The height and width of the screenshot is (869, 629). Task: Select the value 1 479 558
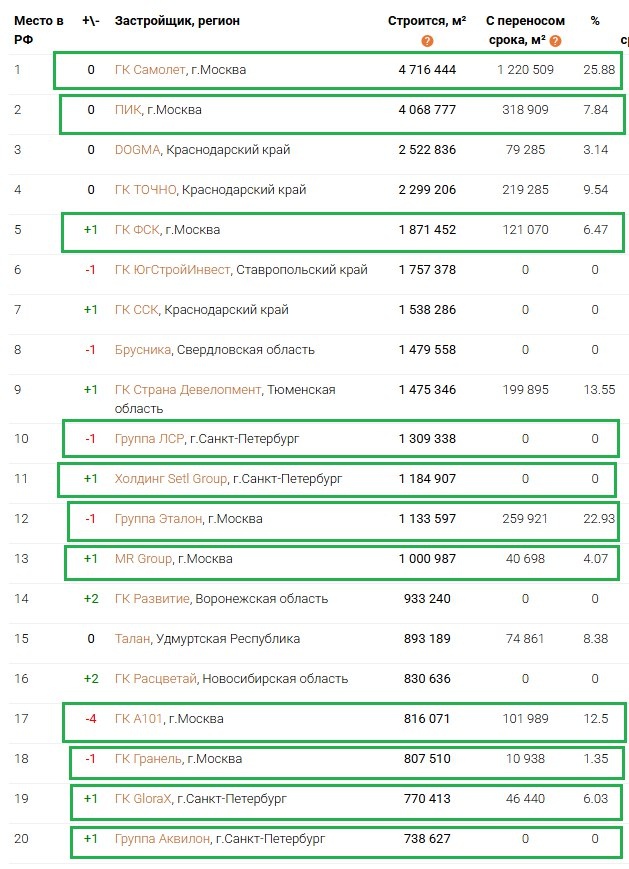pyautogui.click(x=427, y=350)
